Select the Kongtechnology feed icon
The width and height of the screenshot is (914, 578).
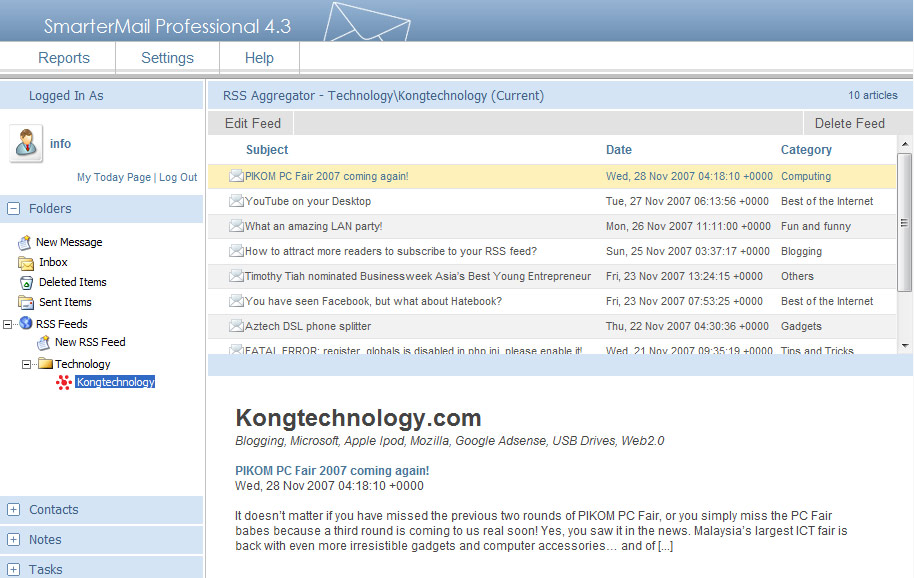click(x=64, y=382)
